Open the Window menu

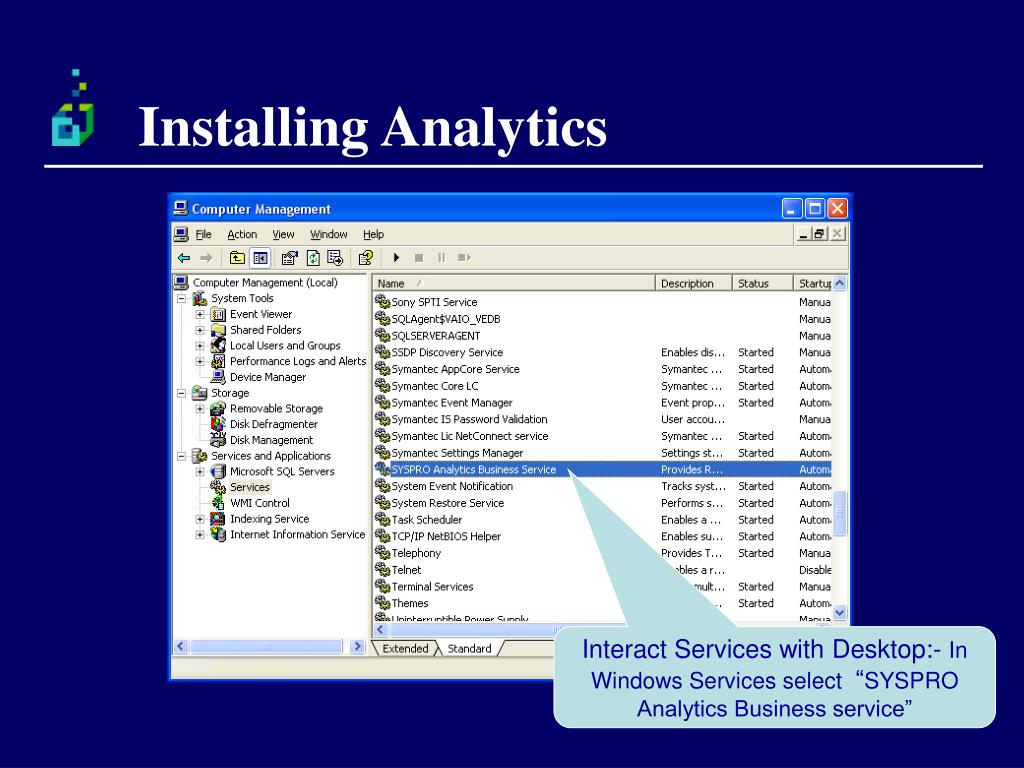[x=328, y=234]
